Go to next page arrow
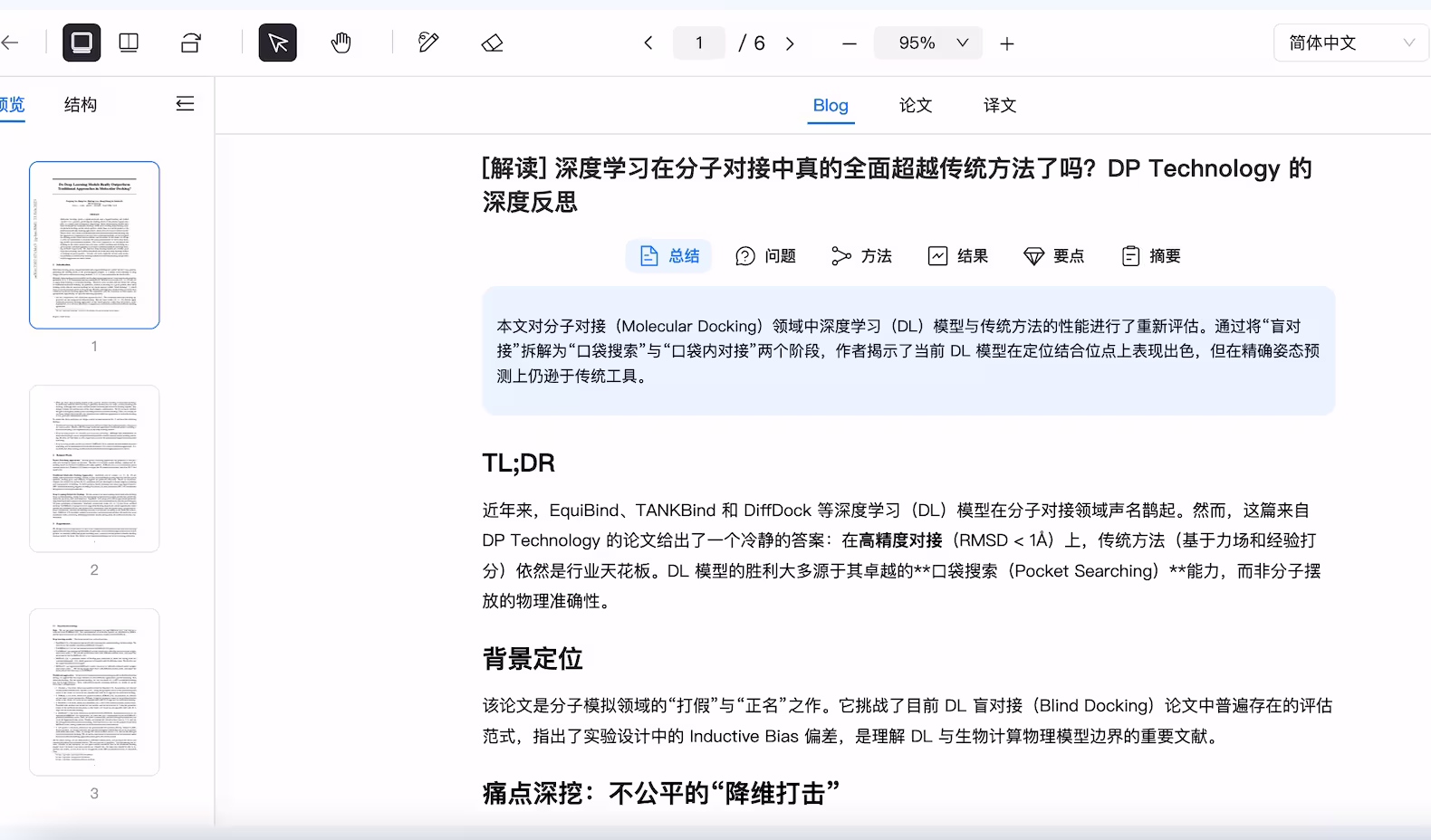Image resolution: width=1431 pixels, height=840 pixels. [x=790, y=43]
